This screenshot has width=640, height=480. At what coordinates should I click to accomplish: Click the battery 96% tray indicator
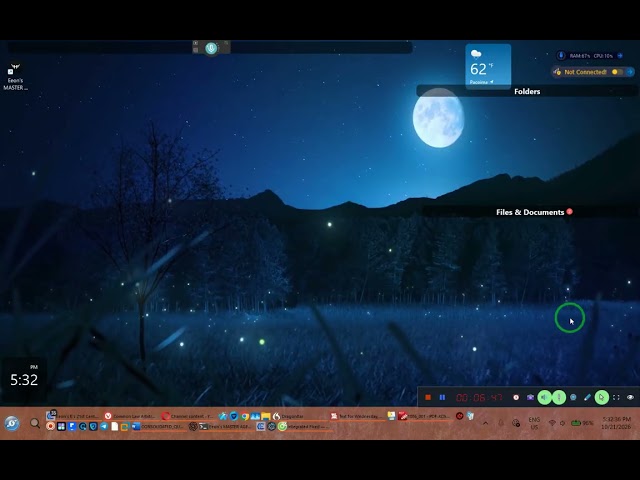coord(582,423)
